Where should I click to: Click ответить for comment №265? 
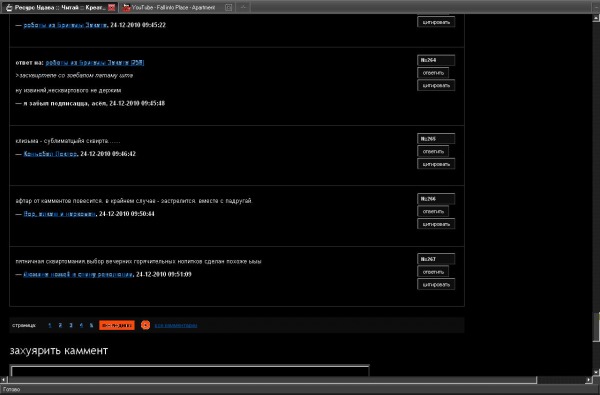click(x=433, y=151)
